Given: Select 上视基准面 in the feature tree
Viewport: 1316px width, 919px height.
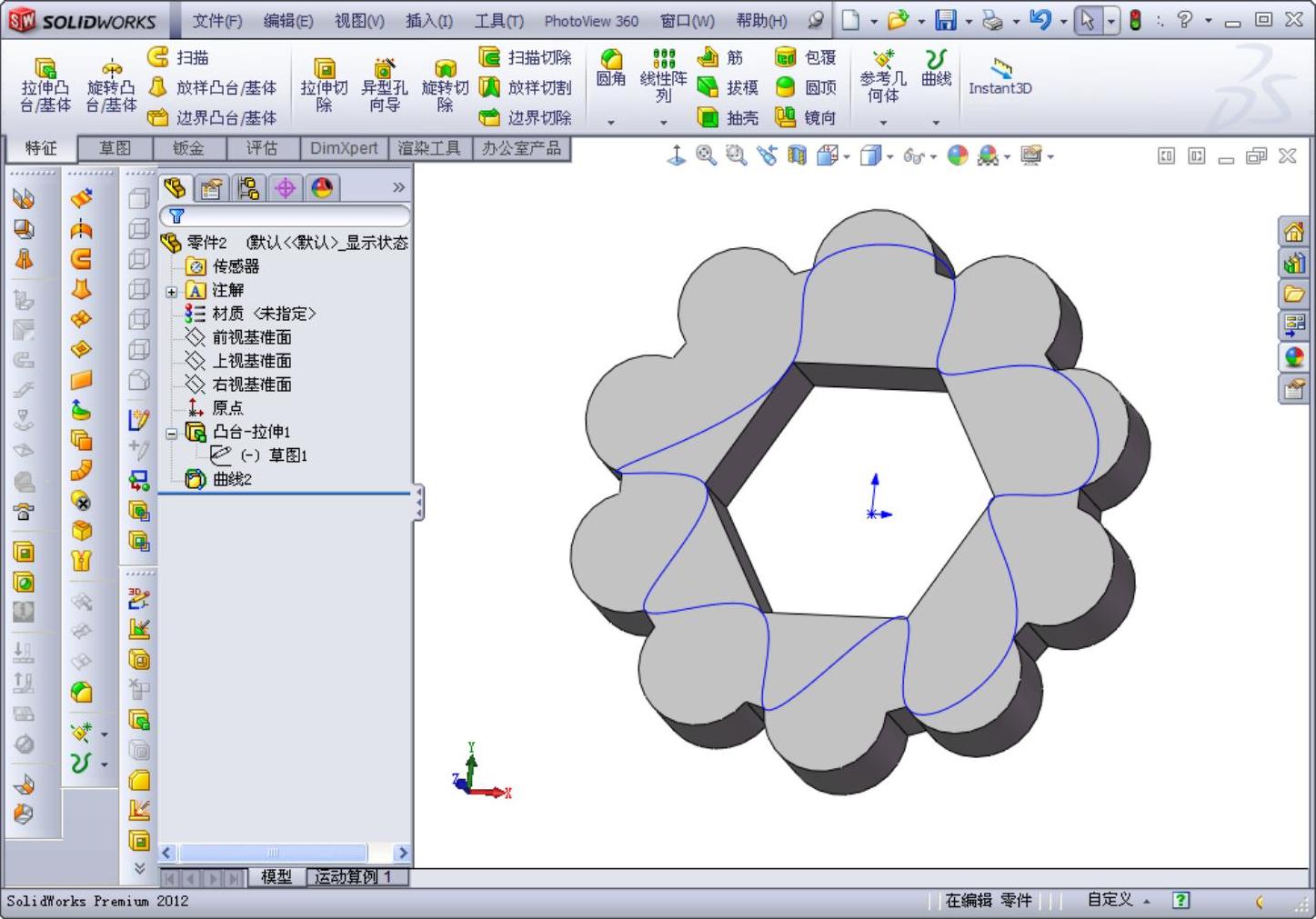Looking at the screenshot, I should tap(252, 361).
